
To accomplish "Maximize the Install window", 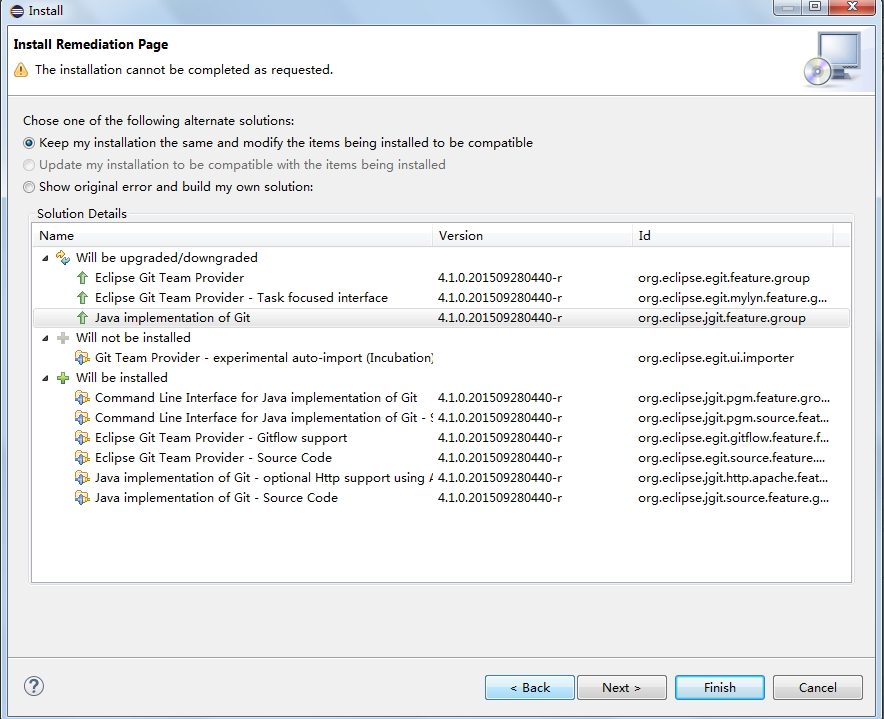I will (815, 7).
